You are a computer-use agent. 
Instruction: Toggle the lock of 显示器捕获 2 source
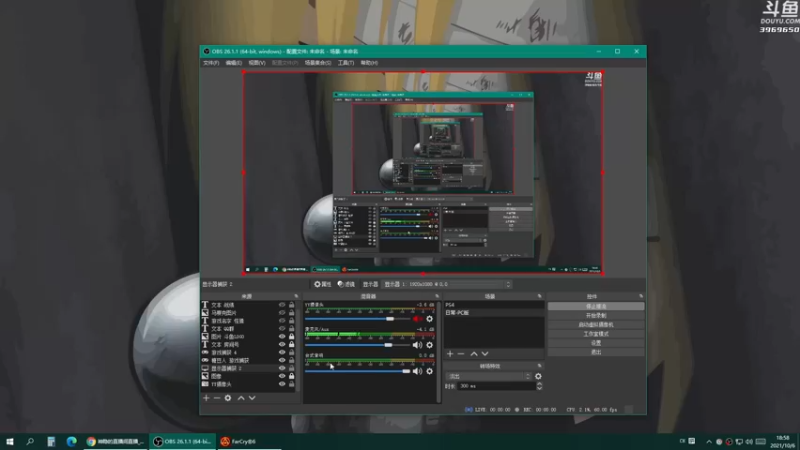pos(291,368)
